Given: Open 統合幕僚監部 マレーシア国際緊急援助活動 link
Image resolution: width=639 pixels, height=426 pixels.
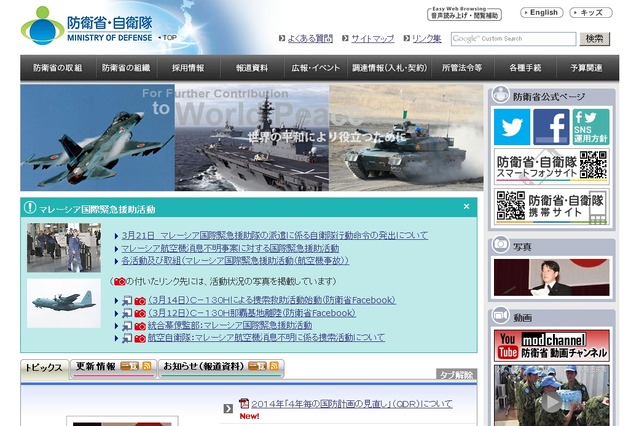Looking at the screenshot, I should point(230,326).
